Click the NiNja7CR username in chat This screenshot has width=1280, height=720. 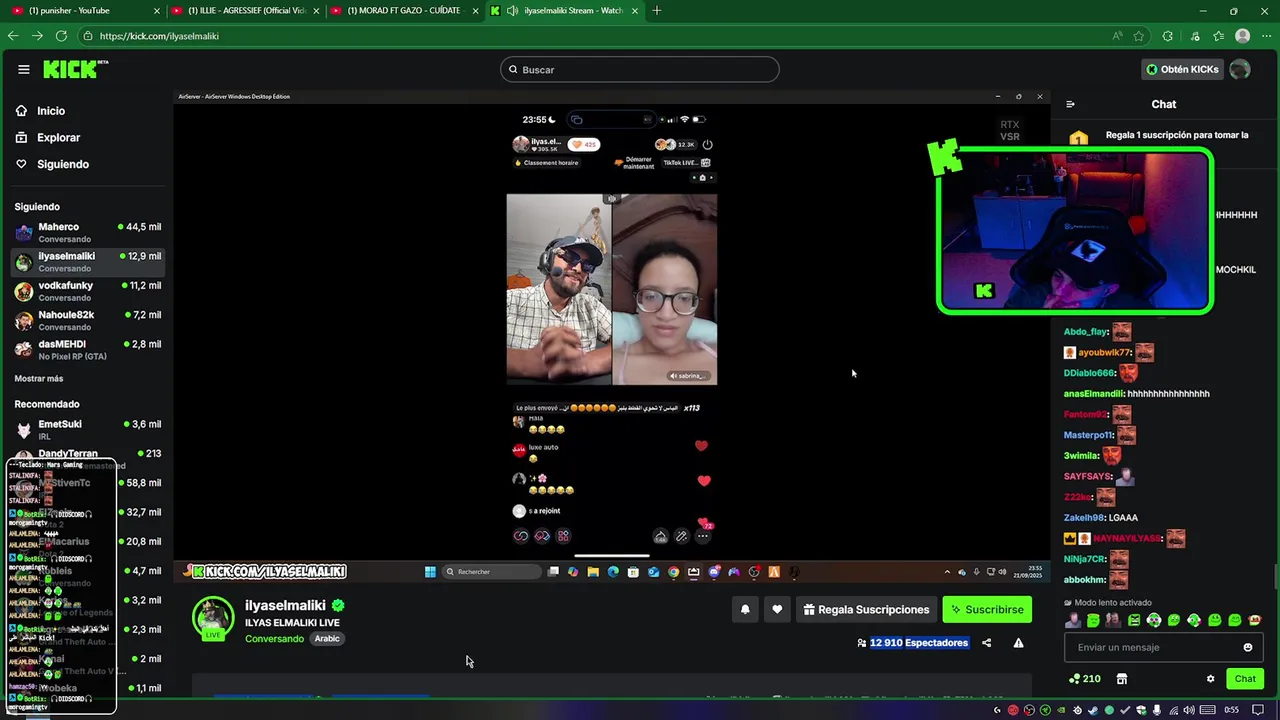(x=1085, y=559)
